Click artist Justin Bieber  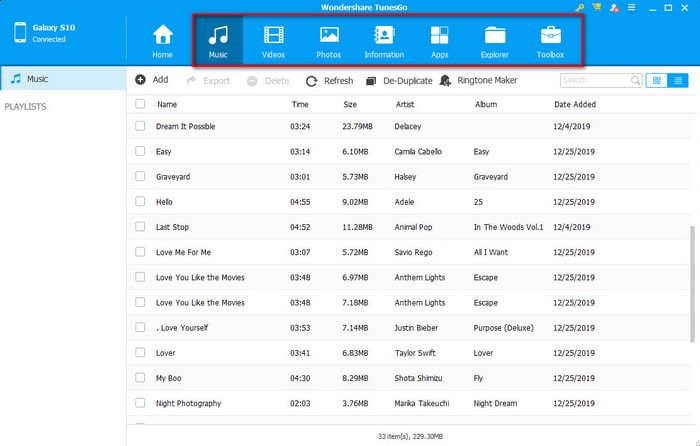coord(416,328)
